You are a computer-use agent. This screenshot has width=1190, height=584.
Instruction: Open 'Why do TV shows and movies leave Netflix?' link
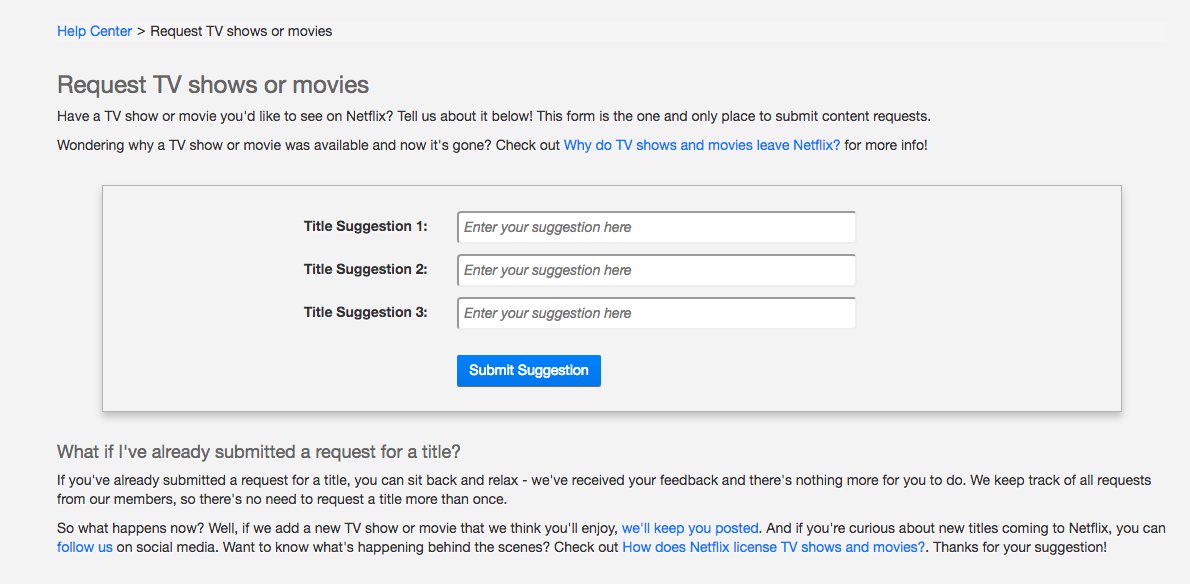701,145
